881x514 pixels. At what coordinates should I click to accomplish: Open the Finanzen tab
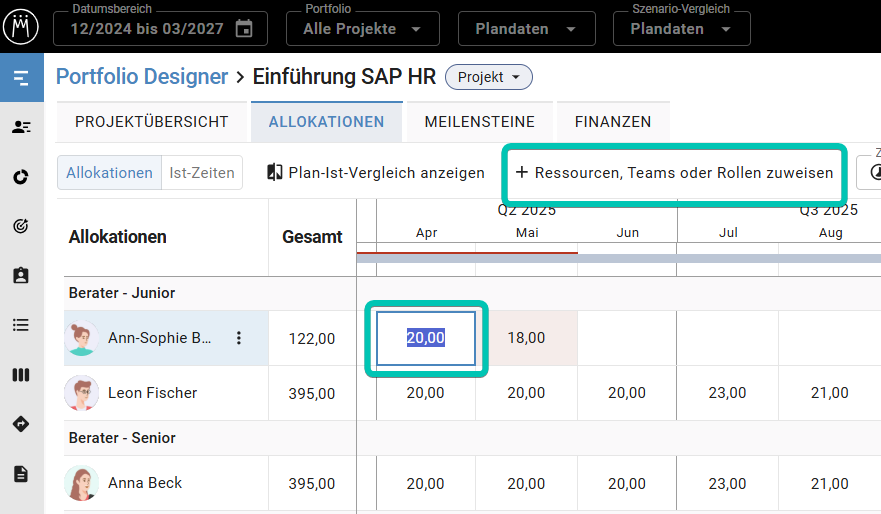[612, 122]
